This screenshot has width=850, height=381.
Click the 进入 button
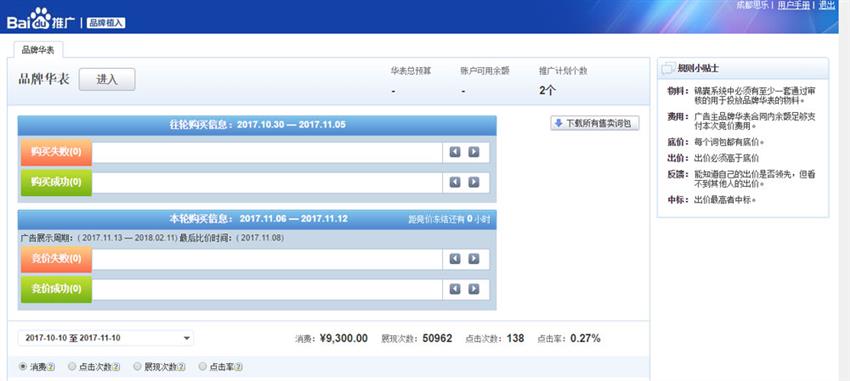pyautogui.click(x=107, y=79)
